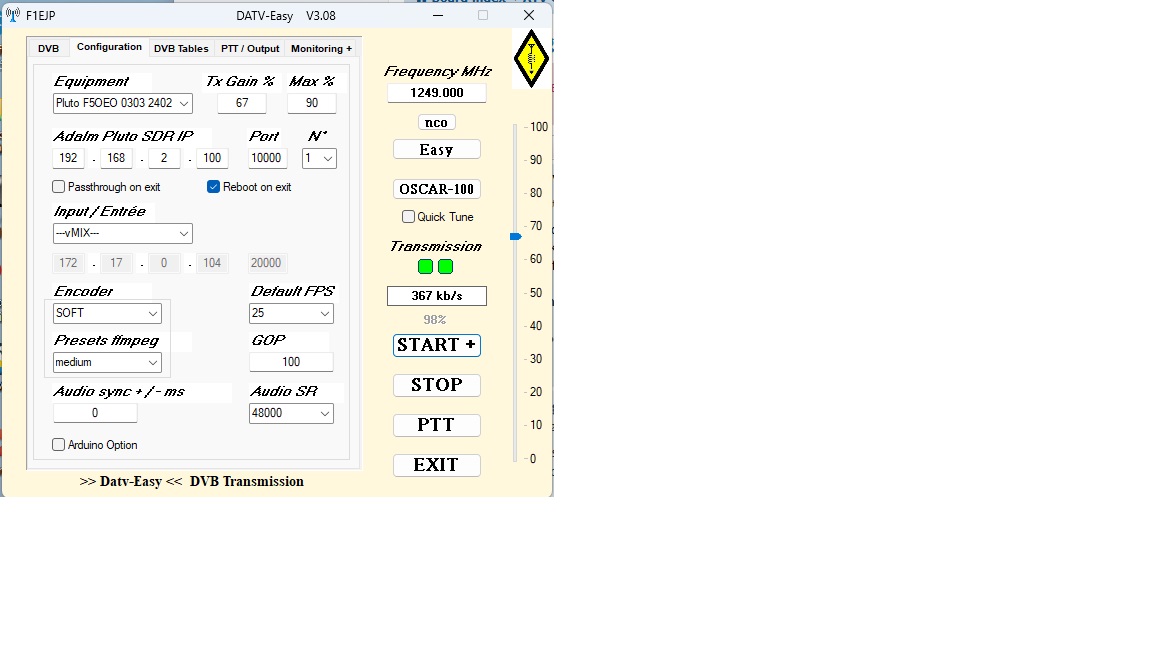Click the OSCAR-100 button

click(437, 189)
